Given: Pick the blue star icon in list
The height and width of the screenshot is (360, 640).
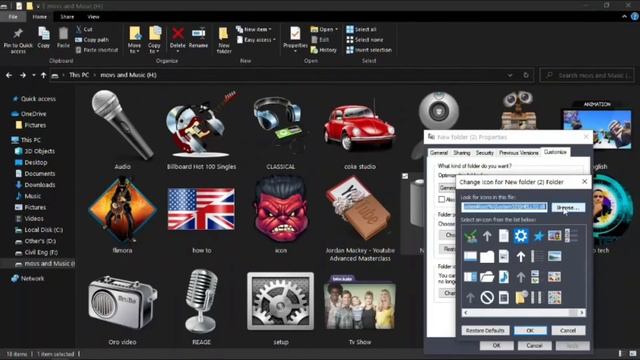Looking at the screenshot, I should (538, 236).
